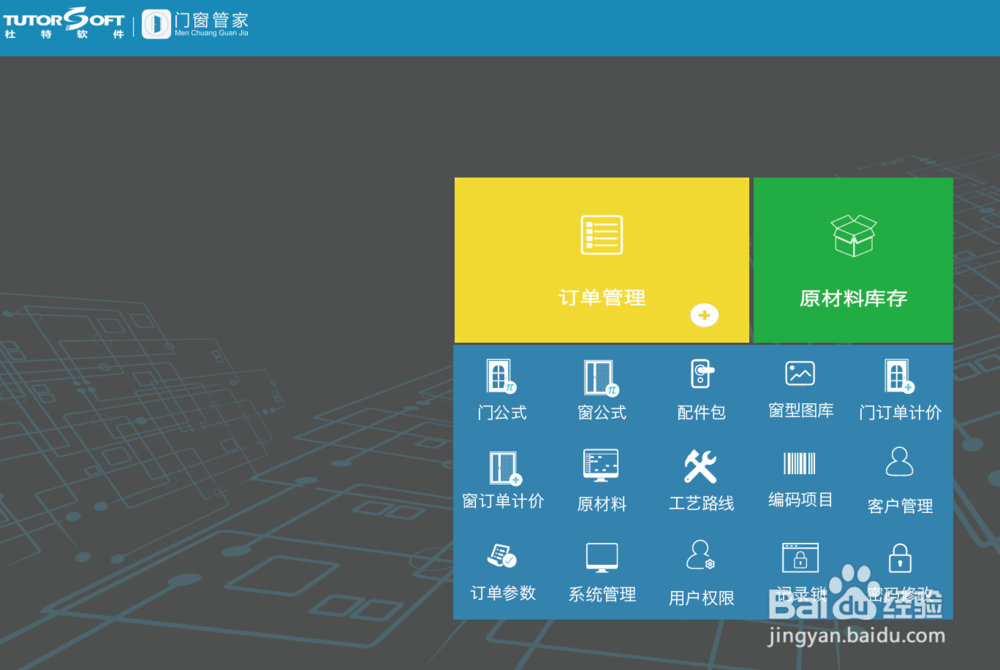The width and height of the screenshot is (1000, 670).
Task: Open the 系统管理 screen icon
Action: pos(601,558)
